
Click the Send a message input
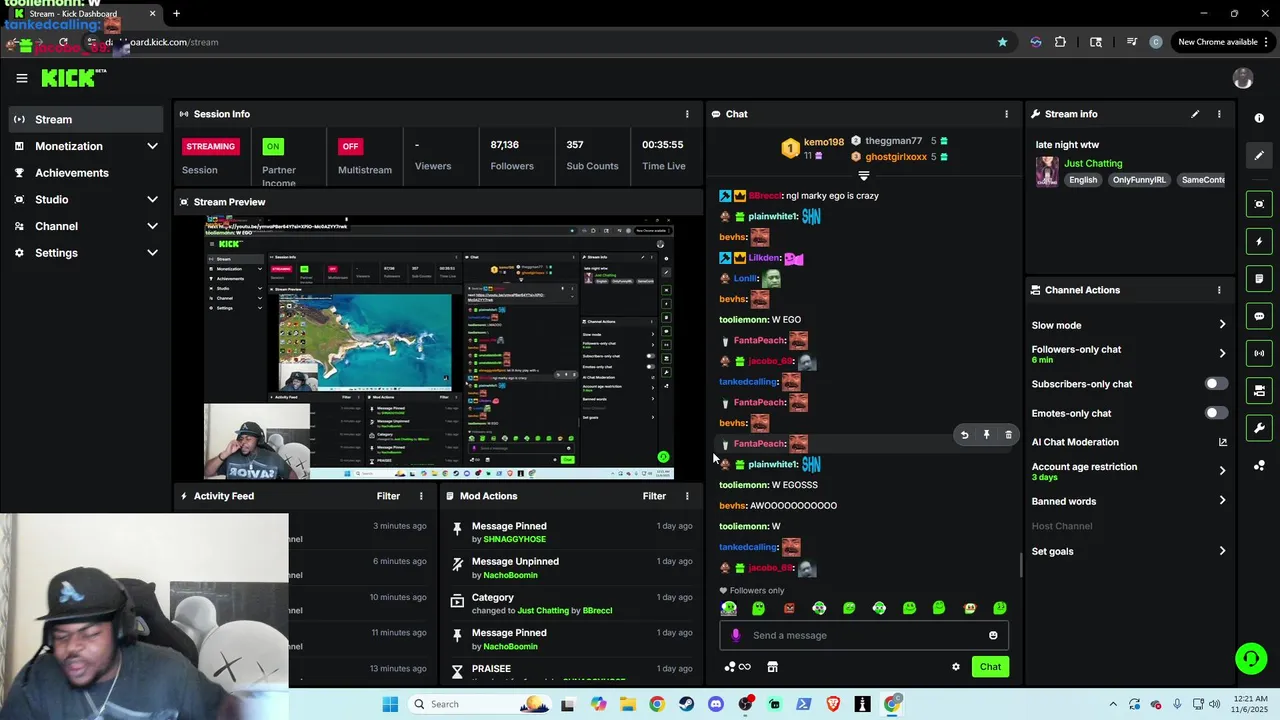(x=864, y=635)
